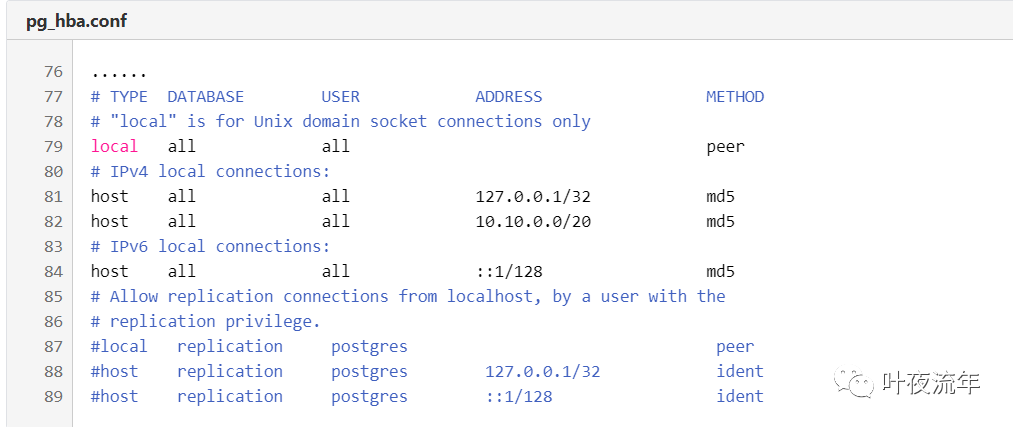
Task: Click 'md5' on the 10.10.0.0/20 line
Action: click(x=720, y=222)
